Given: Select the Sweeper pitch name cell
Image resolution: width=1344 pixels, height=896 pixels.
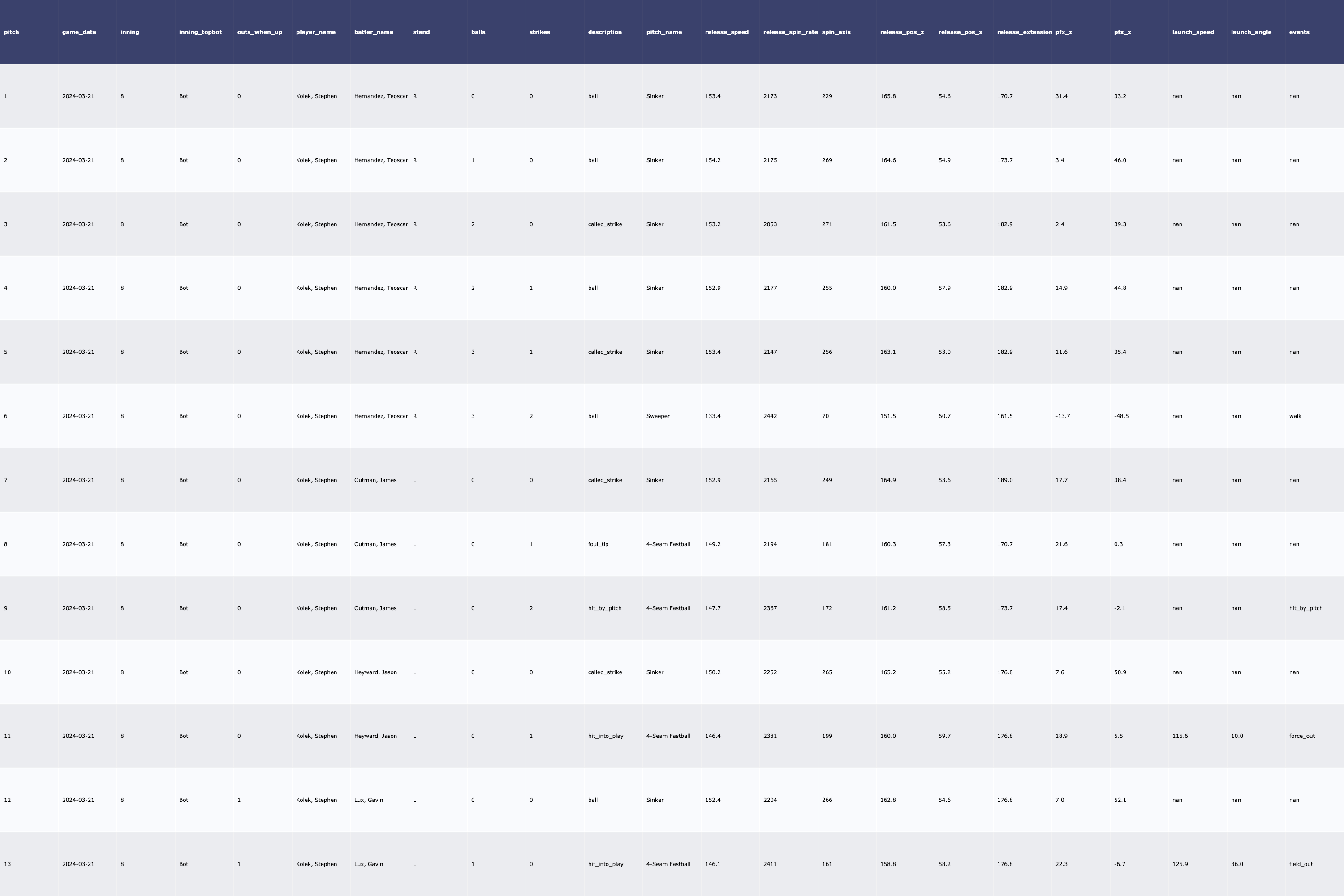Looking at the screenshot, I should click(658, 416).
